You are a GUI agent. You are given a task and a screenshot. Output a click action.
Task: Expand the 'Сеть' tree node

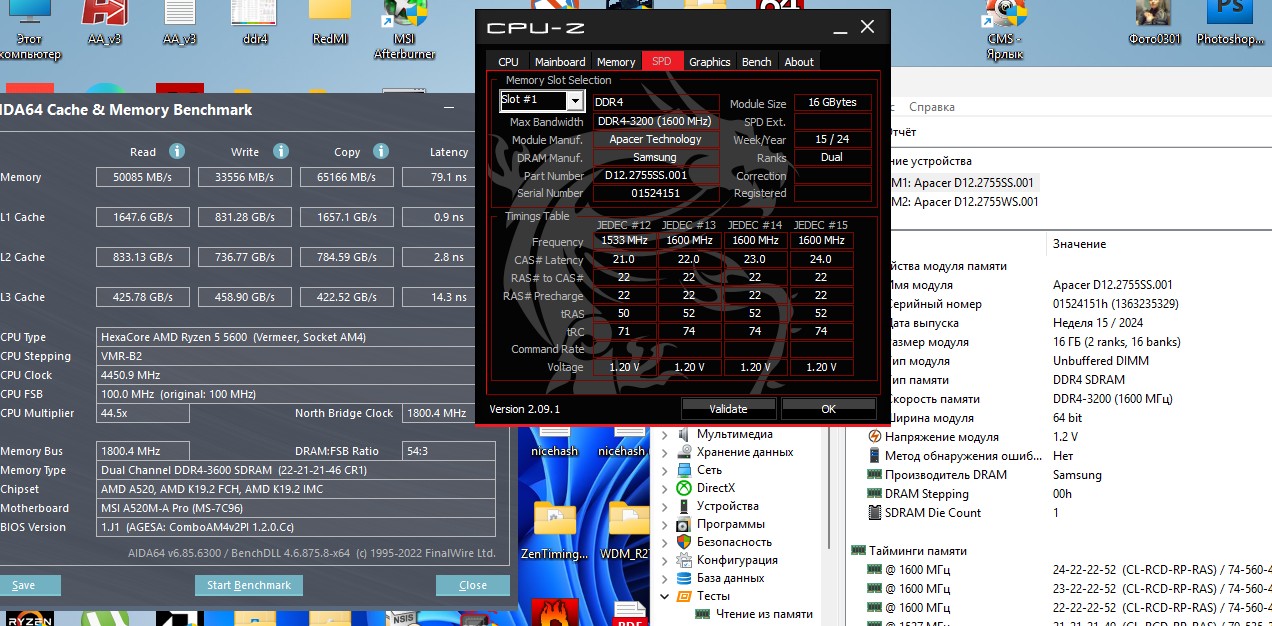(x=664, y=470)
